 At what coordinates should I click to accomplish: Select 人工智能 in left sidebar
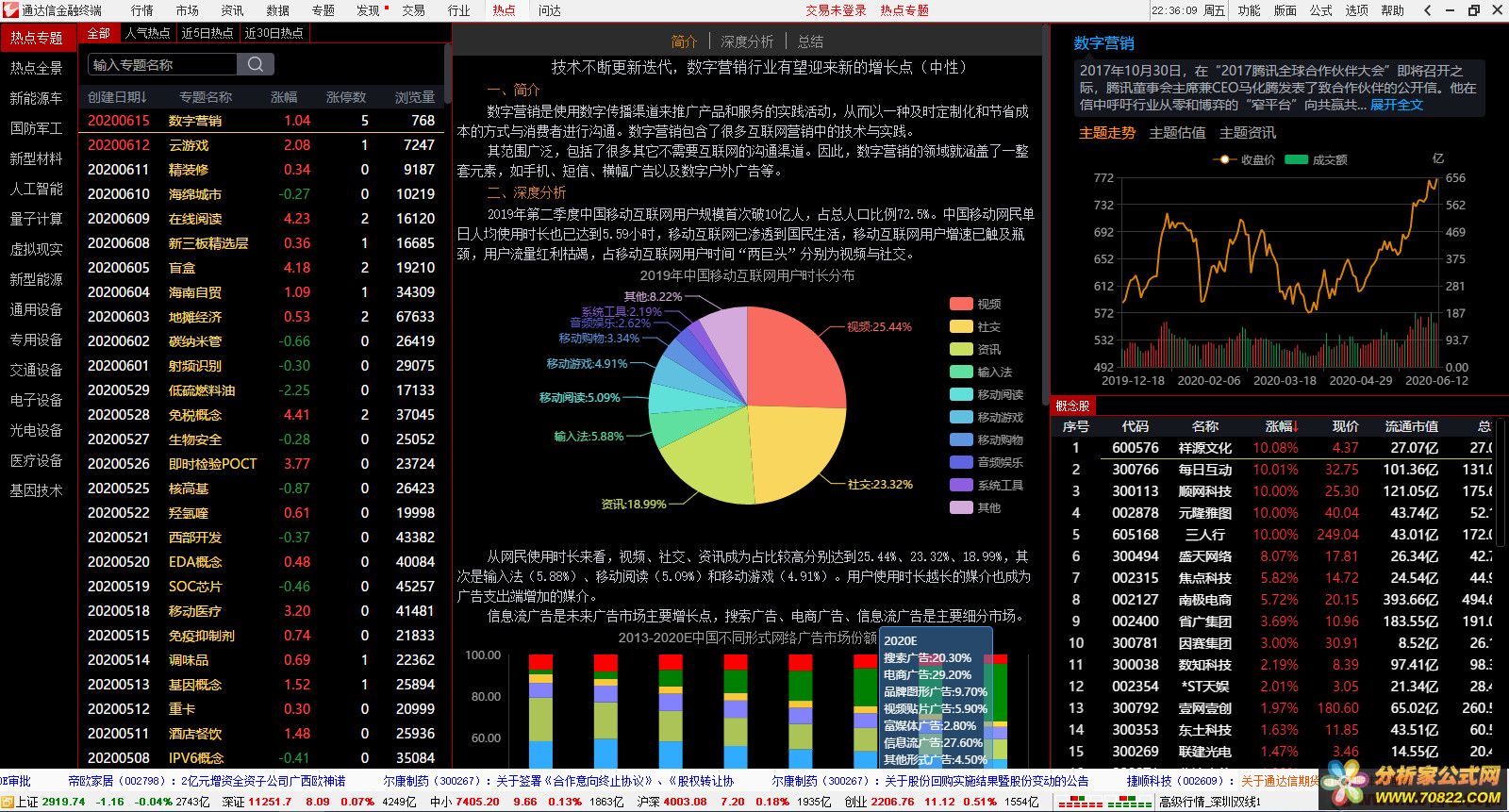(36, 189)
